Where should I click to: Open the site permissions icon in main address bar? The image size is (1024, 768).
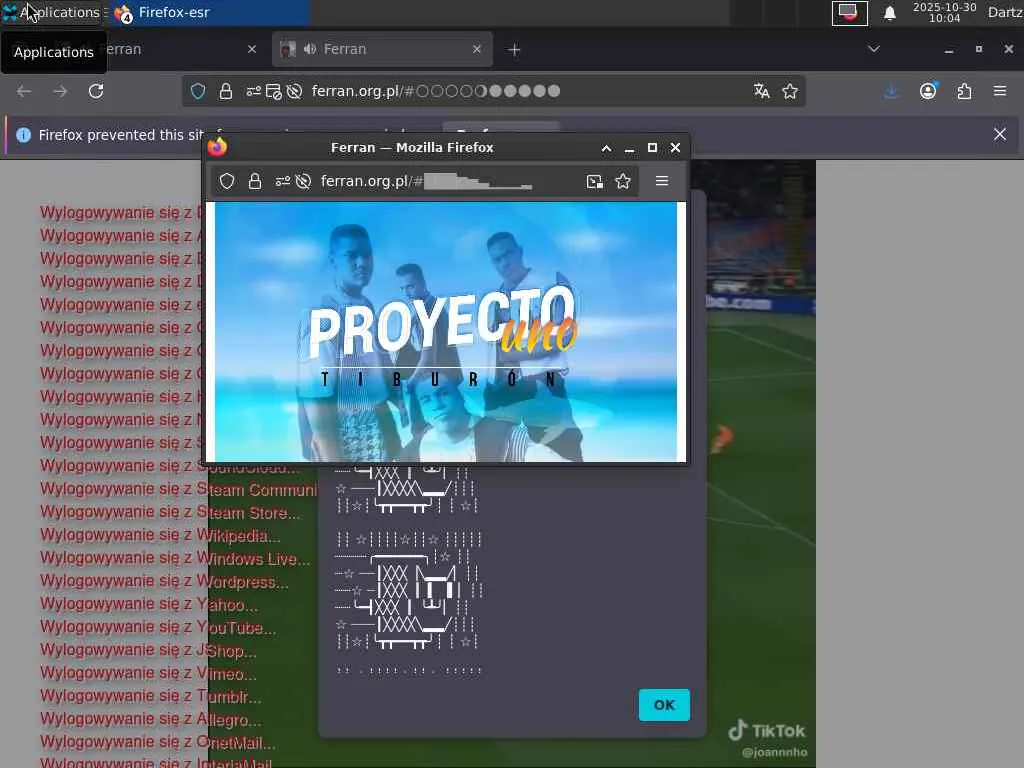click(253, 91)
